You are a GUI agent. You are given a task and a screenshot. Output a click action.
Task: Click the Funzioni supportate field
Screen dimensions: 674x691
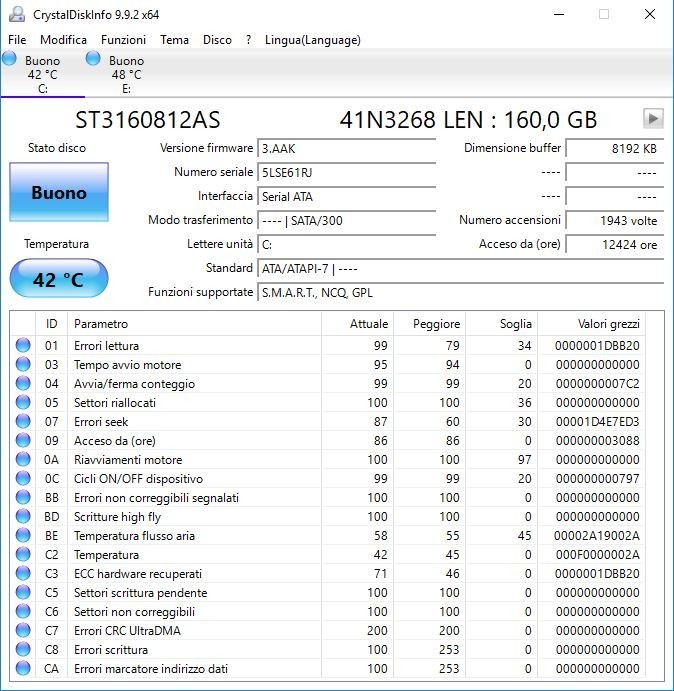coord(461,293)
